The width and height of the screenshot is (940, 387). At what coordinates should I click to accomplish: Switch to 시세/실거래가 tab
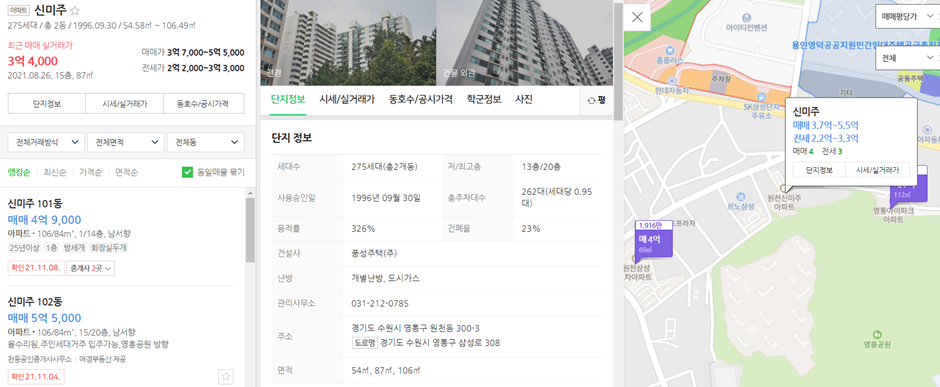point(347,99)
